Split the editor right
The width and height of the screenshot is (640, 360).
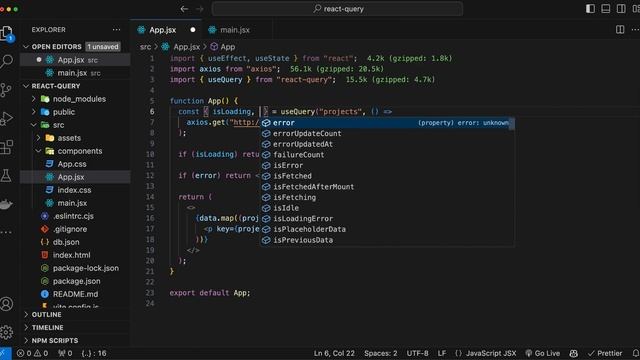click(620, 29)
